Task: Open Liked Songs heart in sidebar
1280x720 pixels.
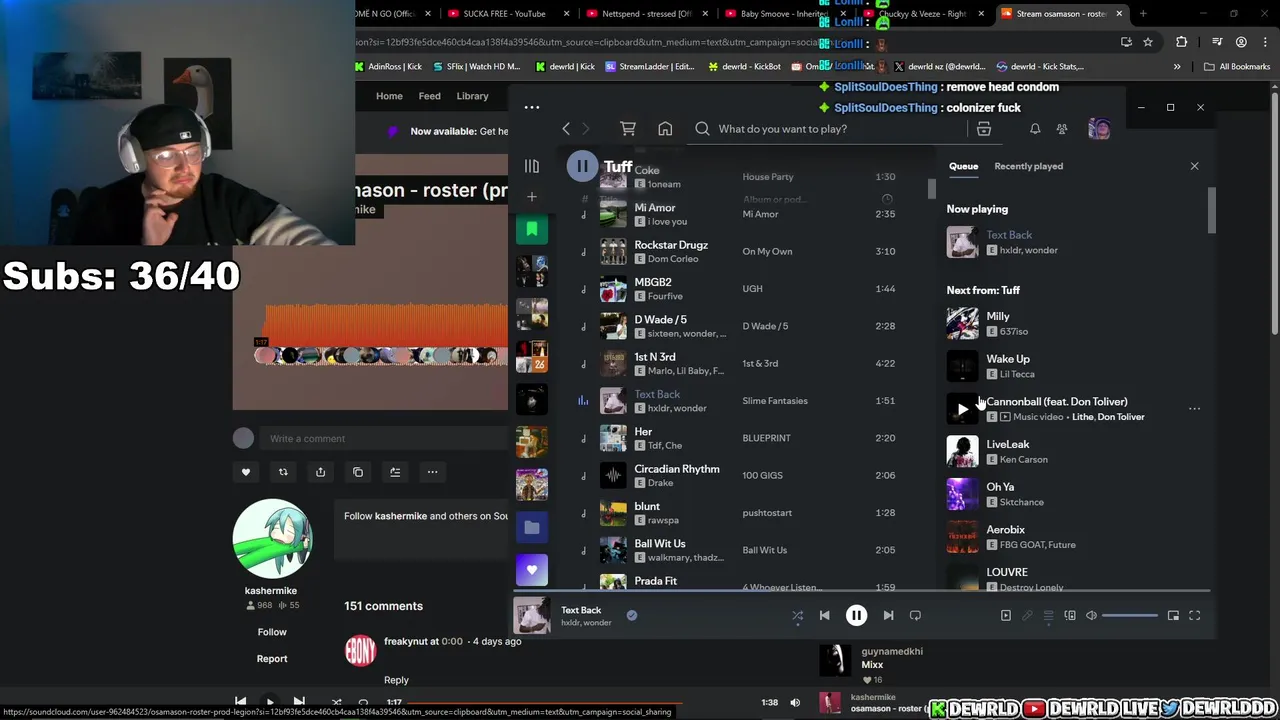Action: pyautogui.click(x=532, y=570)
